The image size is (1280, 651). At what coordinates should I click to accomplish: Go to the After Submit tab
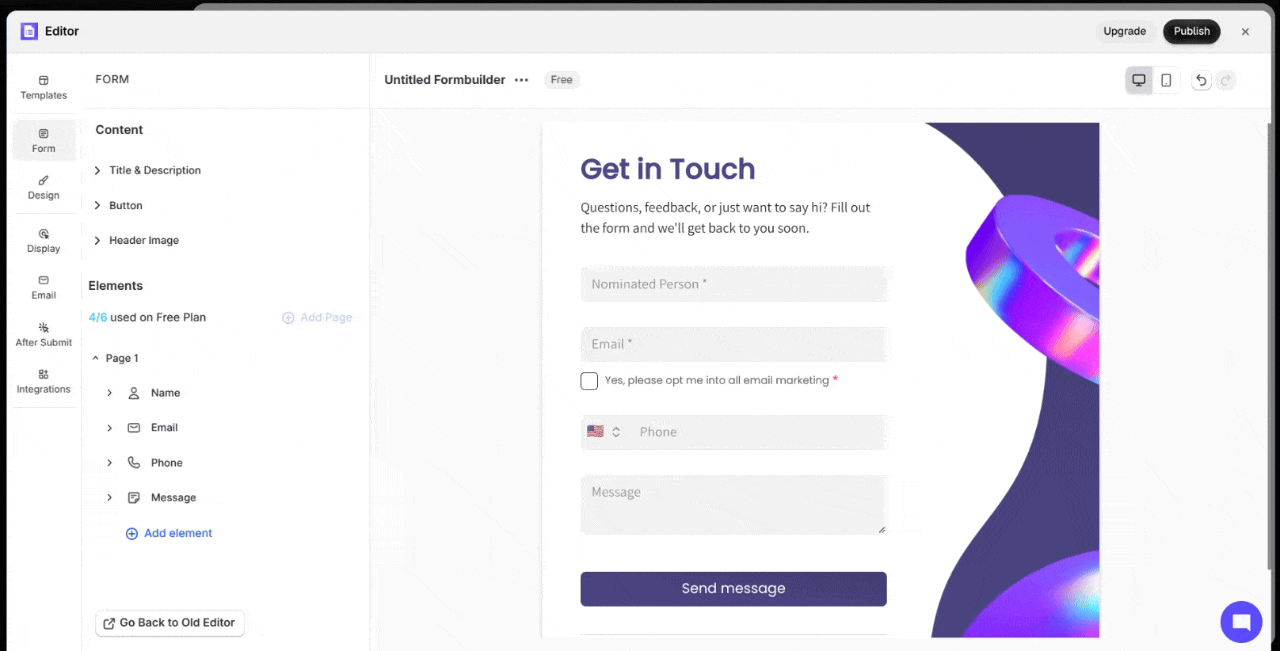44,334
